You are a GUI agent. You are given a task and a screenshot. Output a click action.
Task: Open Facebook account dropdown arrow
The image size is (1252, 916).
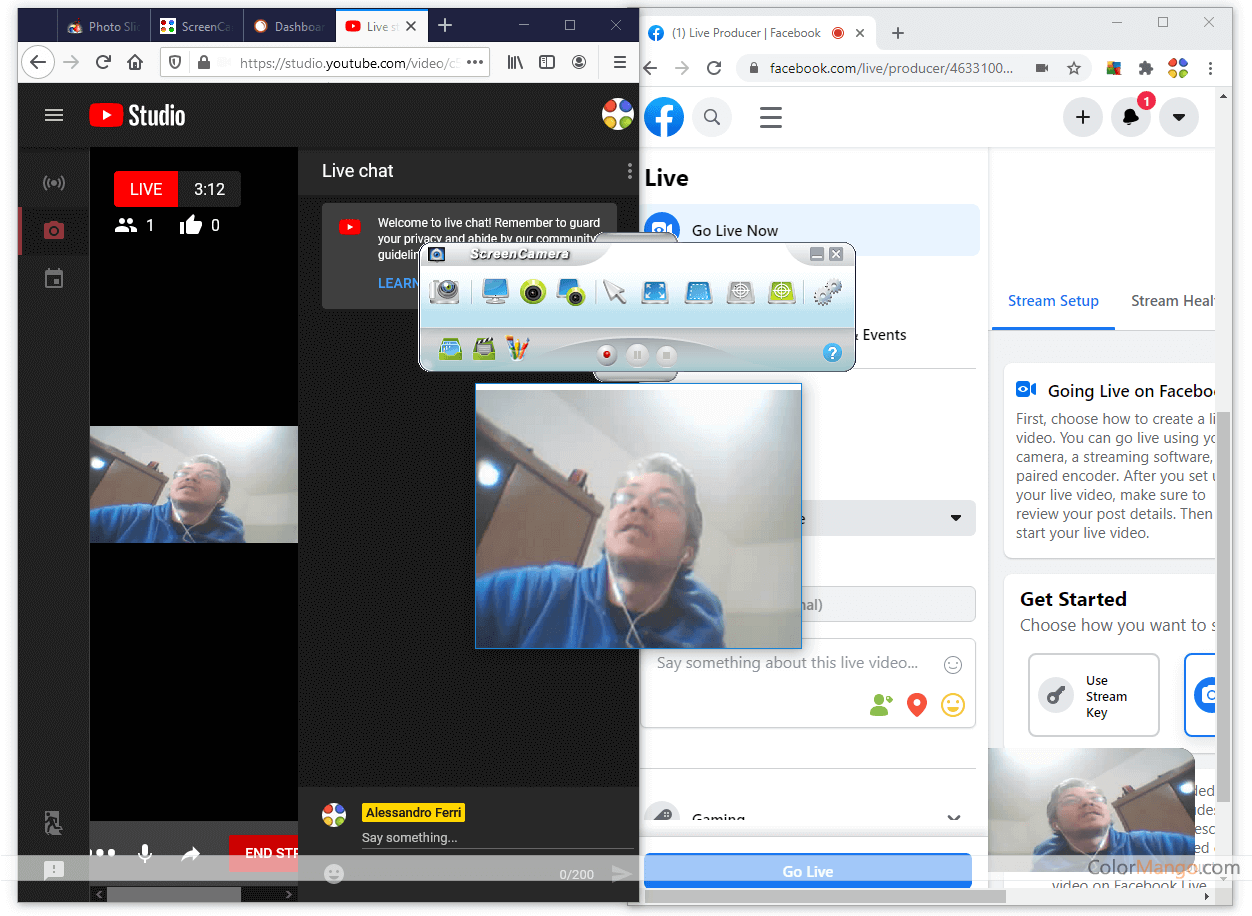pos(1178,117)
